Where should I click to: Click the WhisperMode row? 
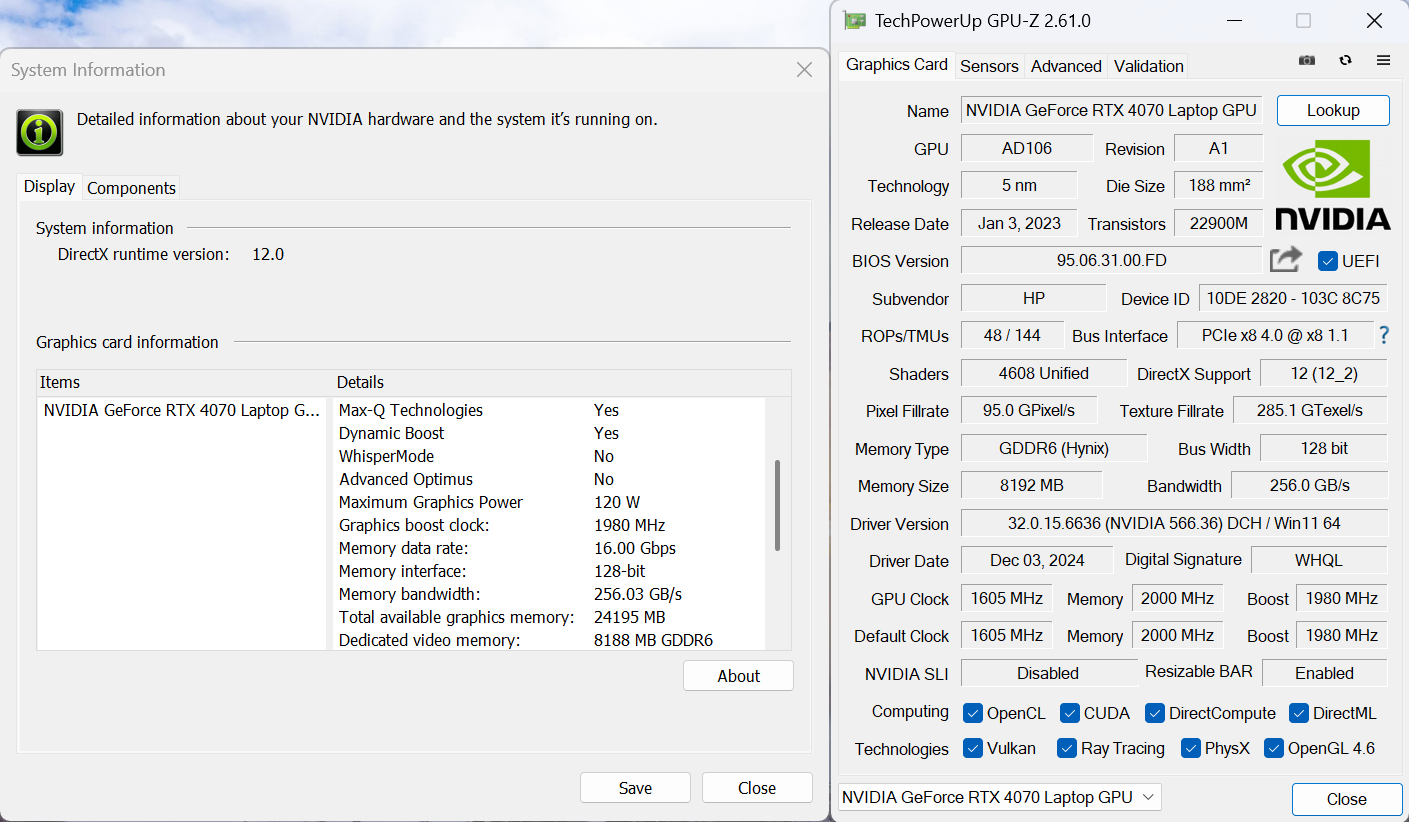[x=549, y=456]
